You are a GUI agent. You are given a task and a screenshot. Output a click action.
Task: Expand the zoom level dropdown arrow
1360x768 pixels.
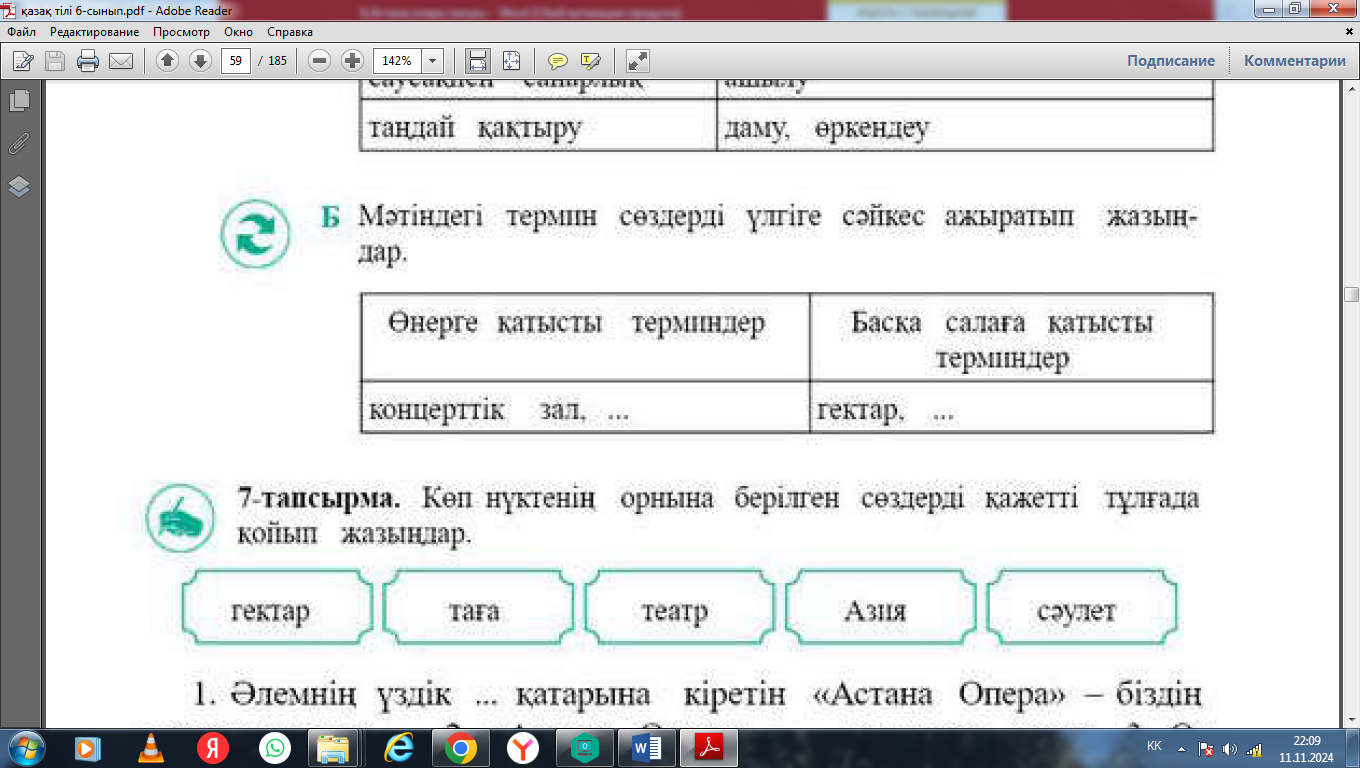433,61
